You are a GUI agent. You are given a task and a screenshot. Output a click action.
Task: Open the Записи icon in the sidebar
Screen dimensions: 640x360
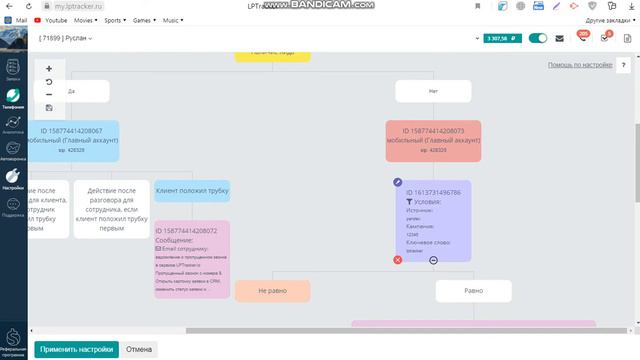tap(13, 70)
